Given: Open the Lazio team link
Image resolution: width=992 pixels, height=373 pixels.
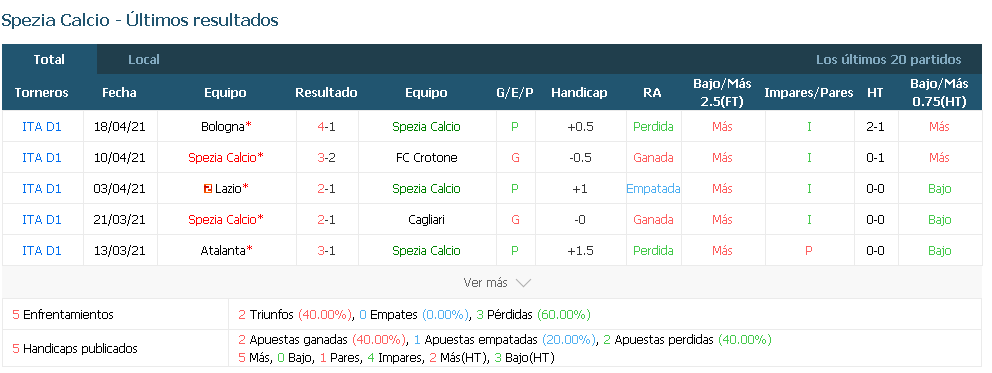Looking at the screenshot, I should pos(228,188).
